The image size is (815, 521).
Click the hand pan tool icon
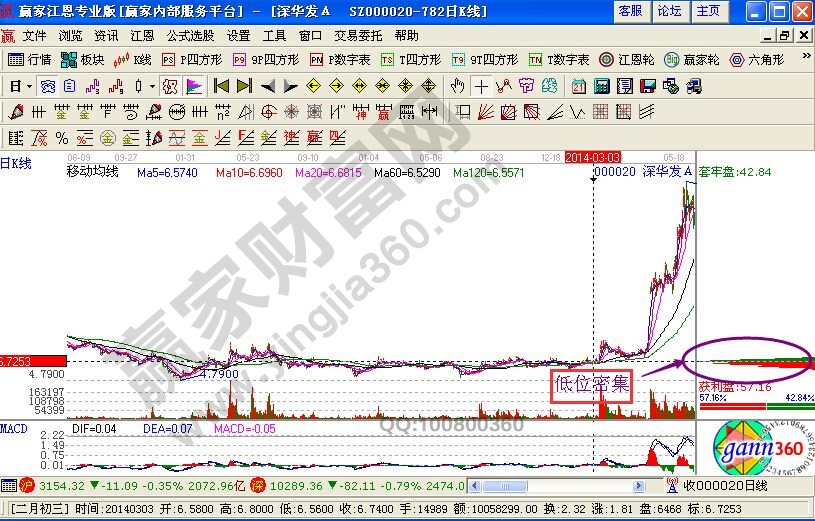click(458, 86)
